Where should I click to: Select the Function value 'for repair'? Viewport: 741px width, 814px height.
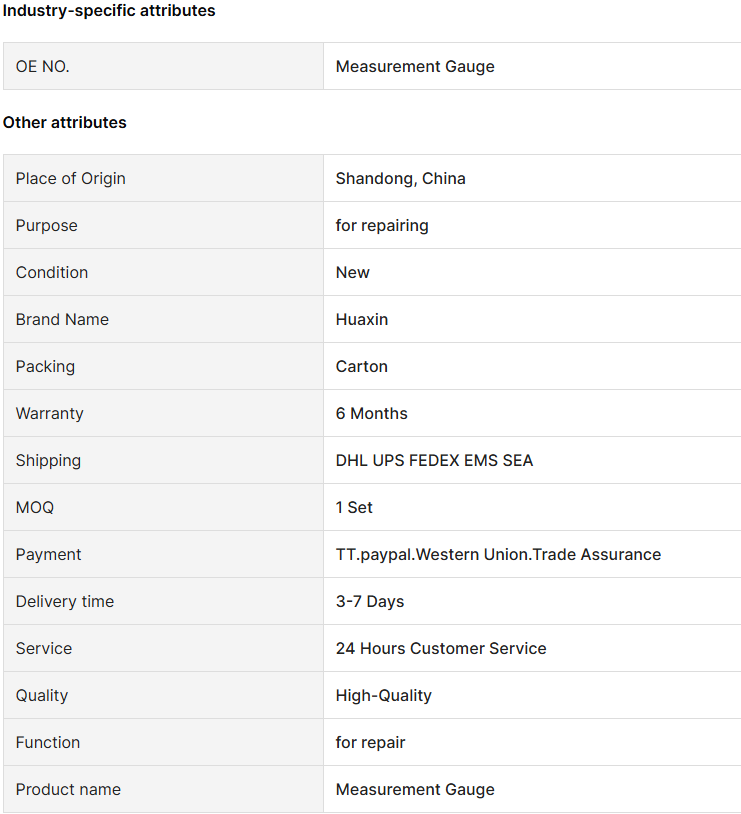click(370, 742)
